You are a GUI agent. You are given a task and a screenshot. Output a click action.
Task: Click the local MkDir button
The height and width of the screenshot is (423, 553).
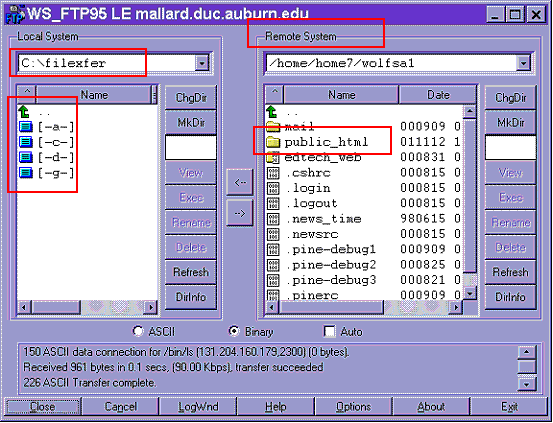click(191, 122)
